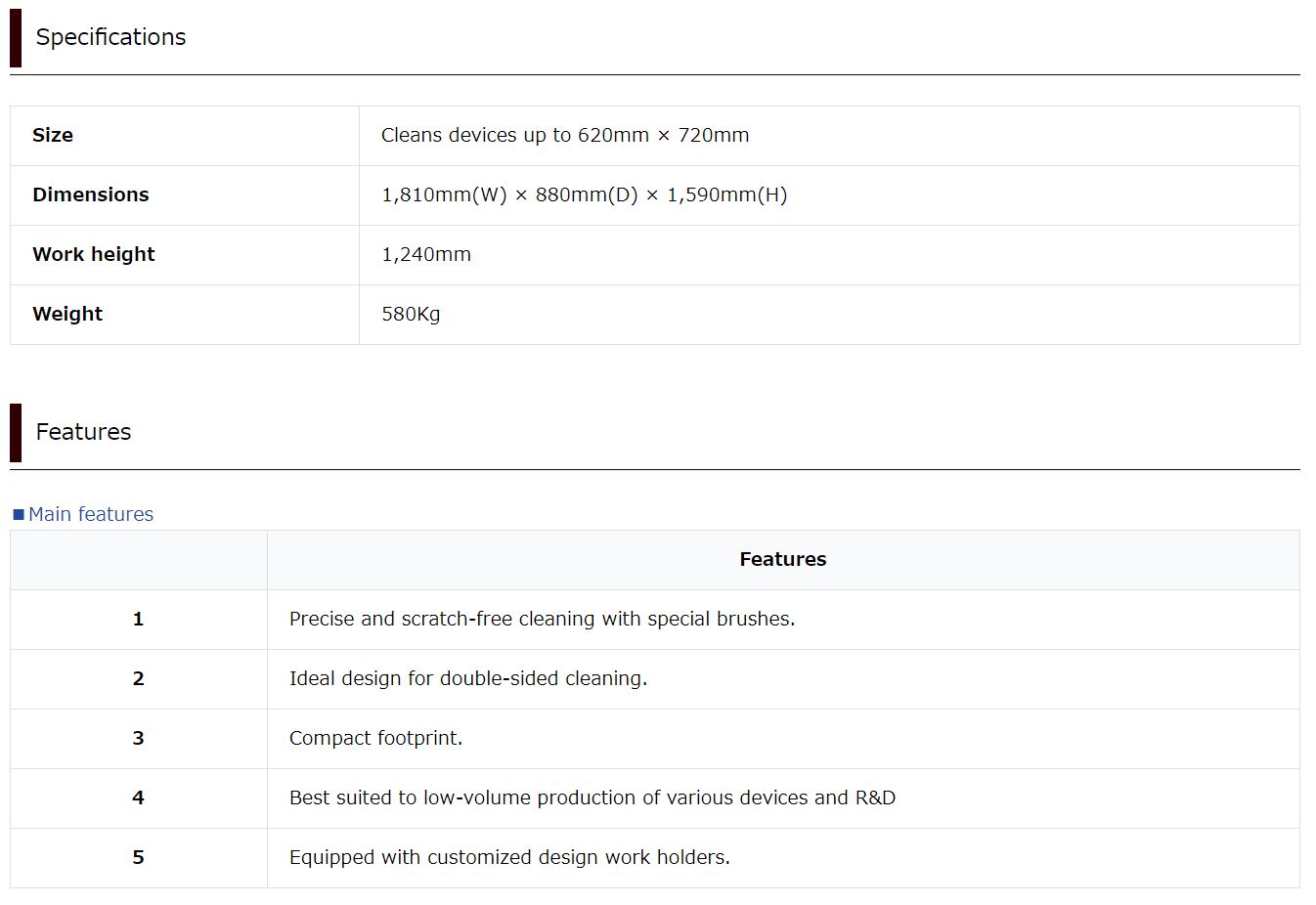Click feature number 4 cell
This screenshot has height=905, width=1316.
pos(138,797)
